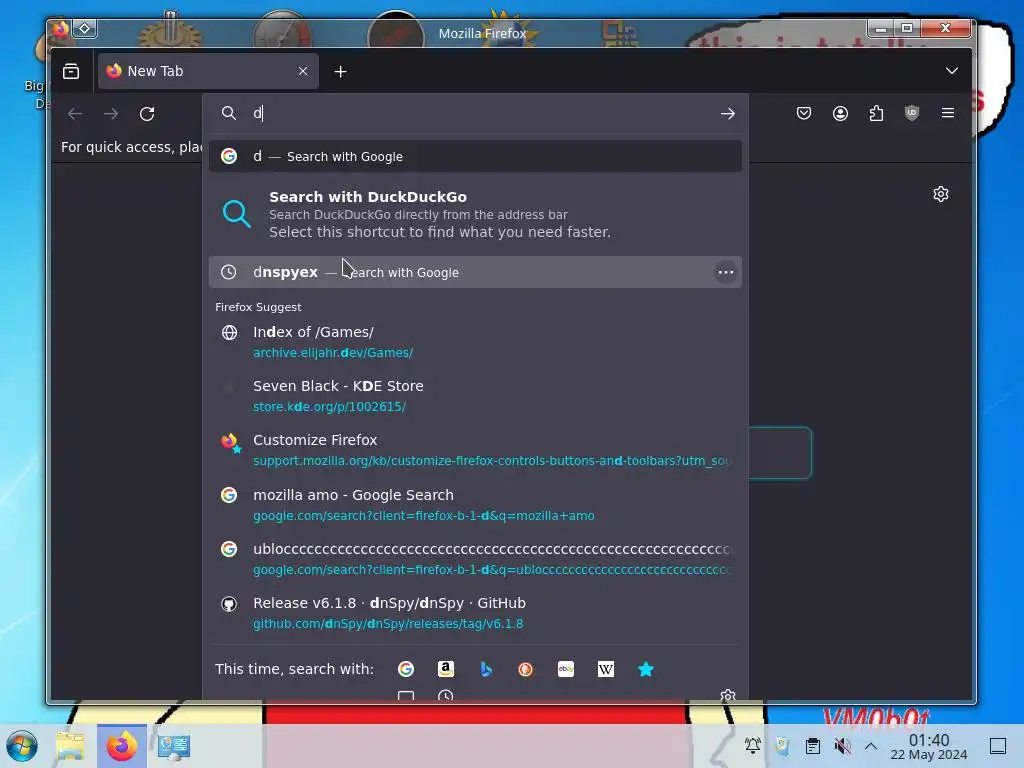This screenshot has width=1024, height=768.
Task: Open the three-dot menu on dnspyex row
Action: pos(726,272)
